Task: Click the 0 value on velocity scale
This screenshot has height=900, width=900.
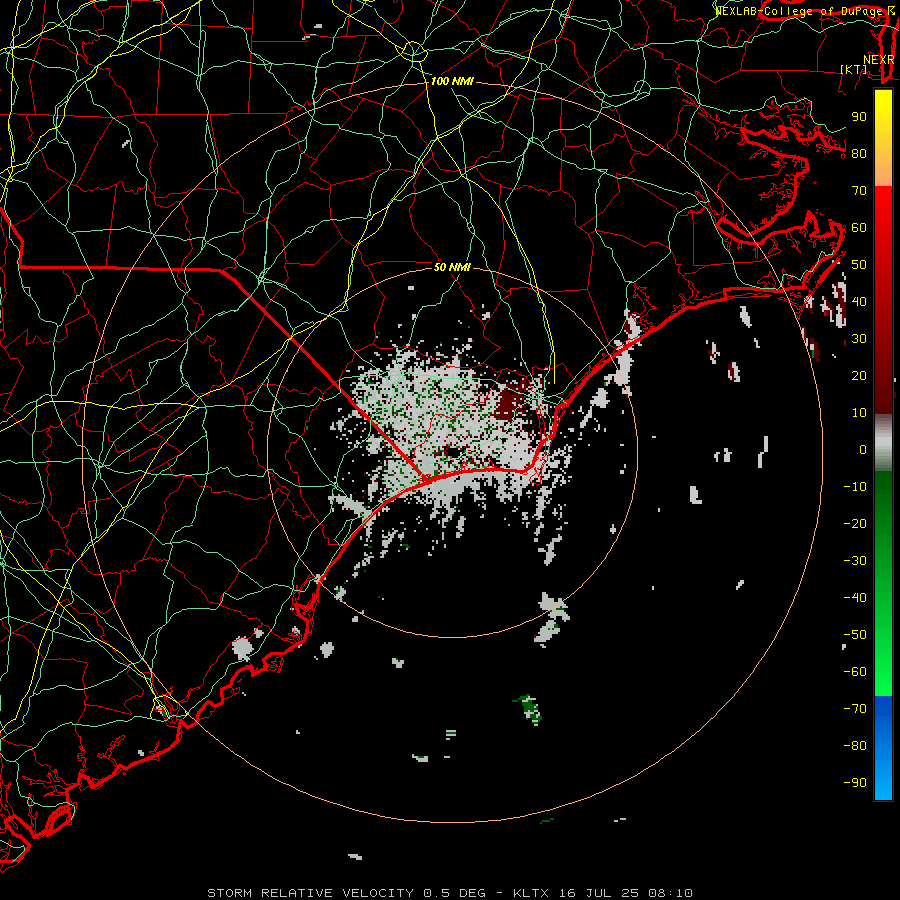Action: click(863, 450)
